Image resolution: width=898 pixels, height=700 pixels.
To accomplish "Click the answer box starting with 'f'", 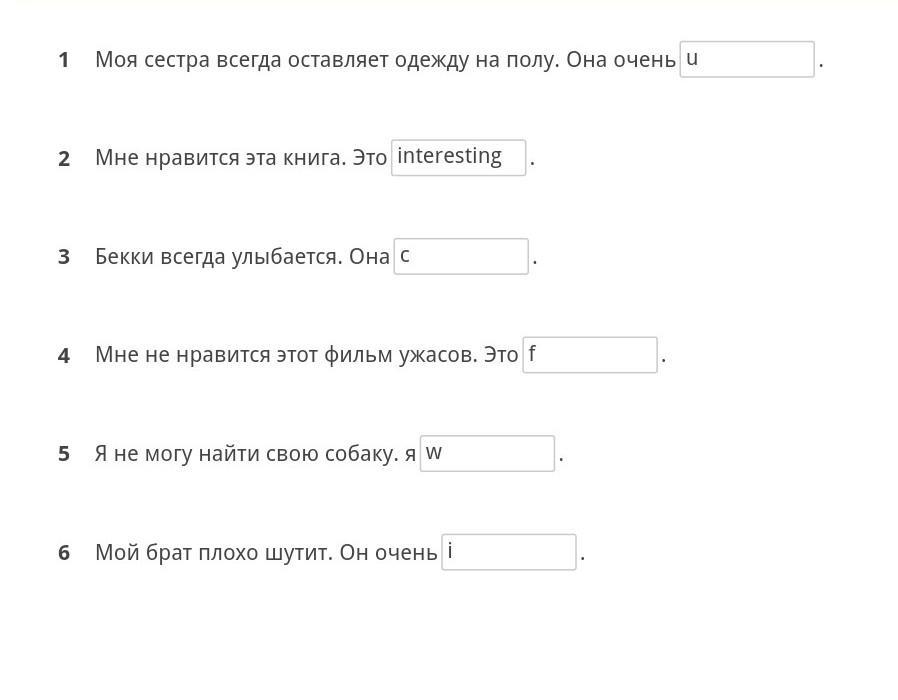I will (590, 355).
